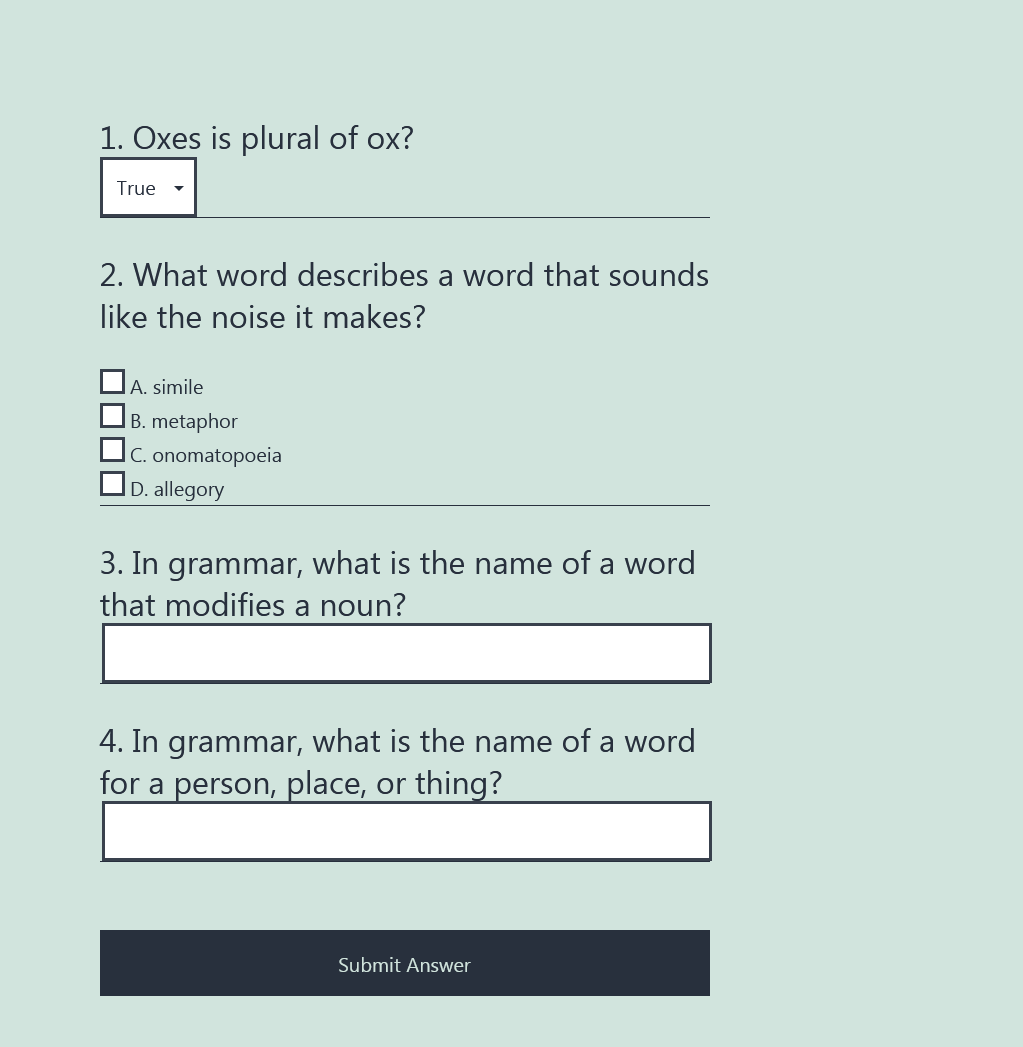
Task: Click the divider line right of the True dropdown
Action: coord(453,217)
